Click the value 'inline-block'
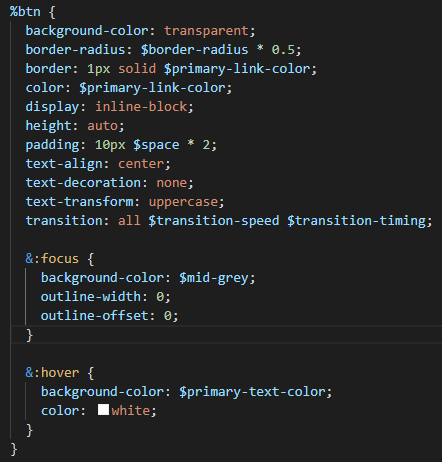 (x=141, y=107)
